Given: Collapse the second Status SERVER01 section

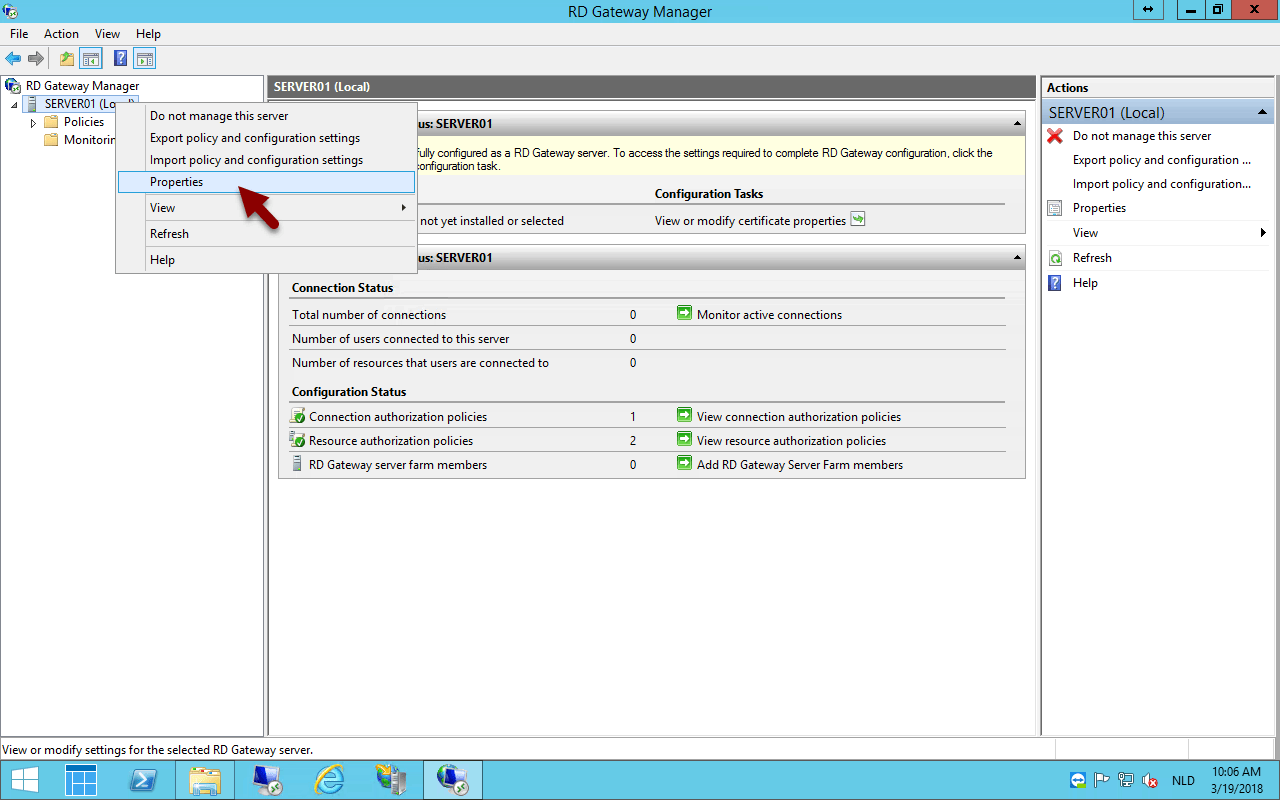Looking at the screenshot, I should coord(1018,258).
